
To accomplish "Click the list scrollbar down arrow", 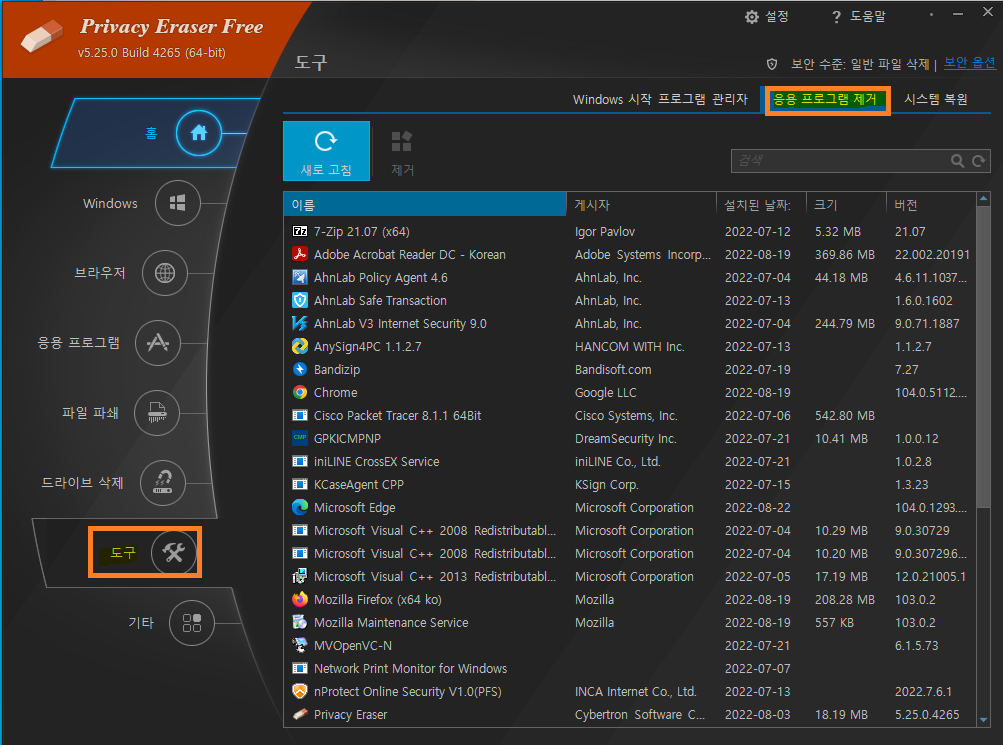I will (983, 720).
